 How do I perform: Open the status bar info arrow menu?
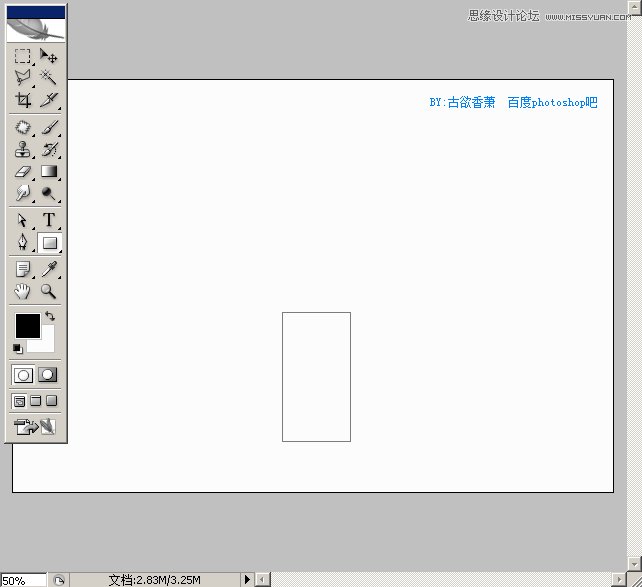(247, 579)
